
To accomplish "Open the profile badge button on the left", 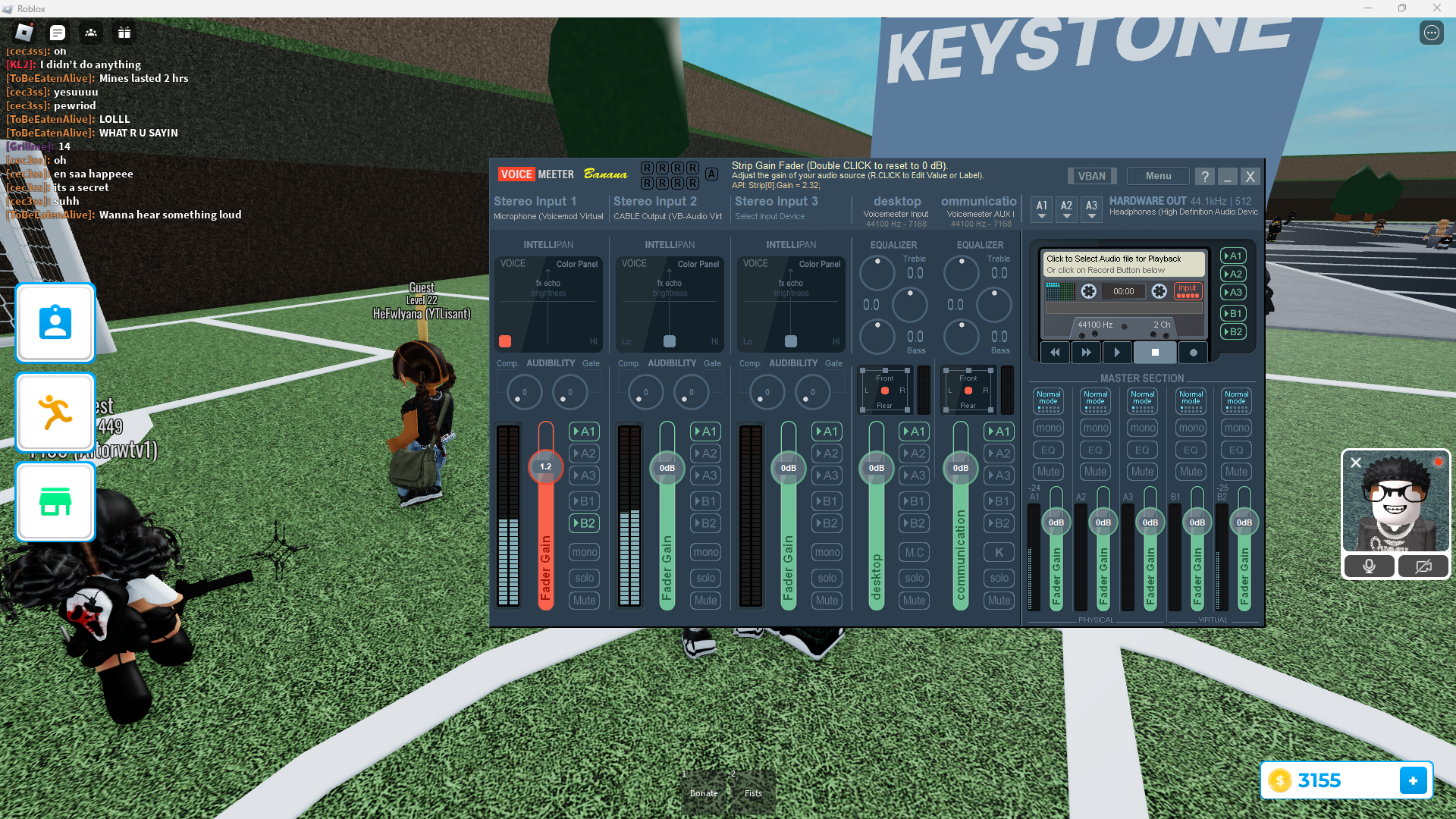I will coord(55,323).
